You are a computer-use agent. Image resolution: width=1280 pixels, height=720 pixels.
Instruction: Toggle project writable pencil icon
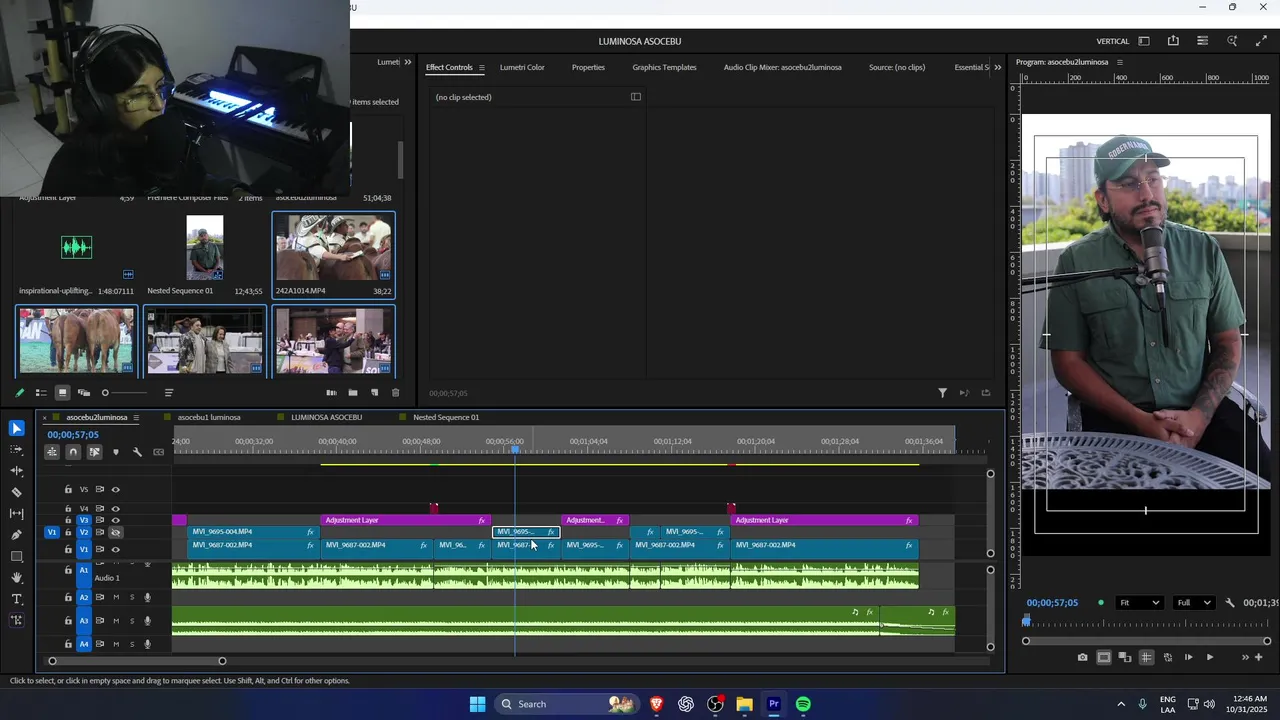pos(19,393)
